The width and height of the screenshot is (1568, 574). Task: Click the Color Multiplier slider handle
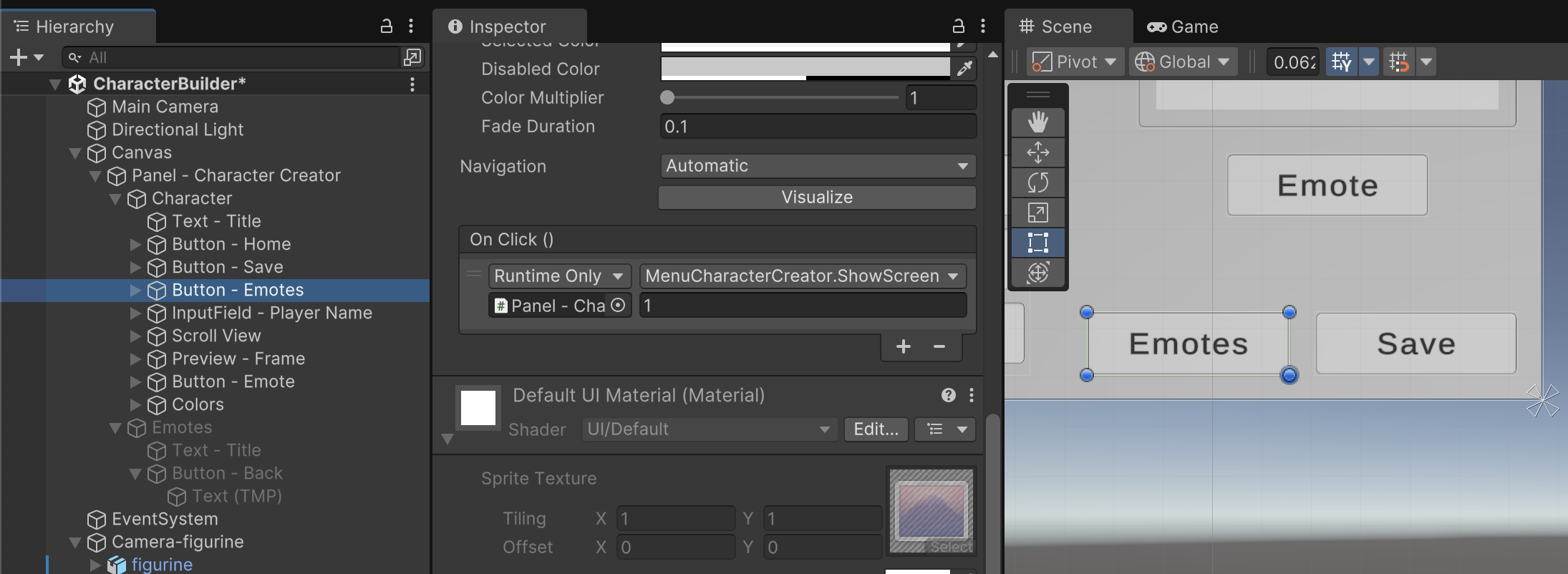click(667, 97)
